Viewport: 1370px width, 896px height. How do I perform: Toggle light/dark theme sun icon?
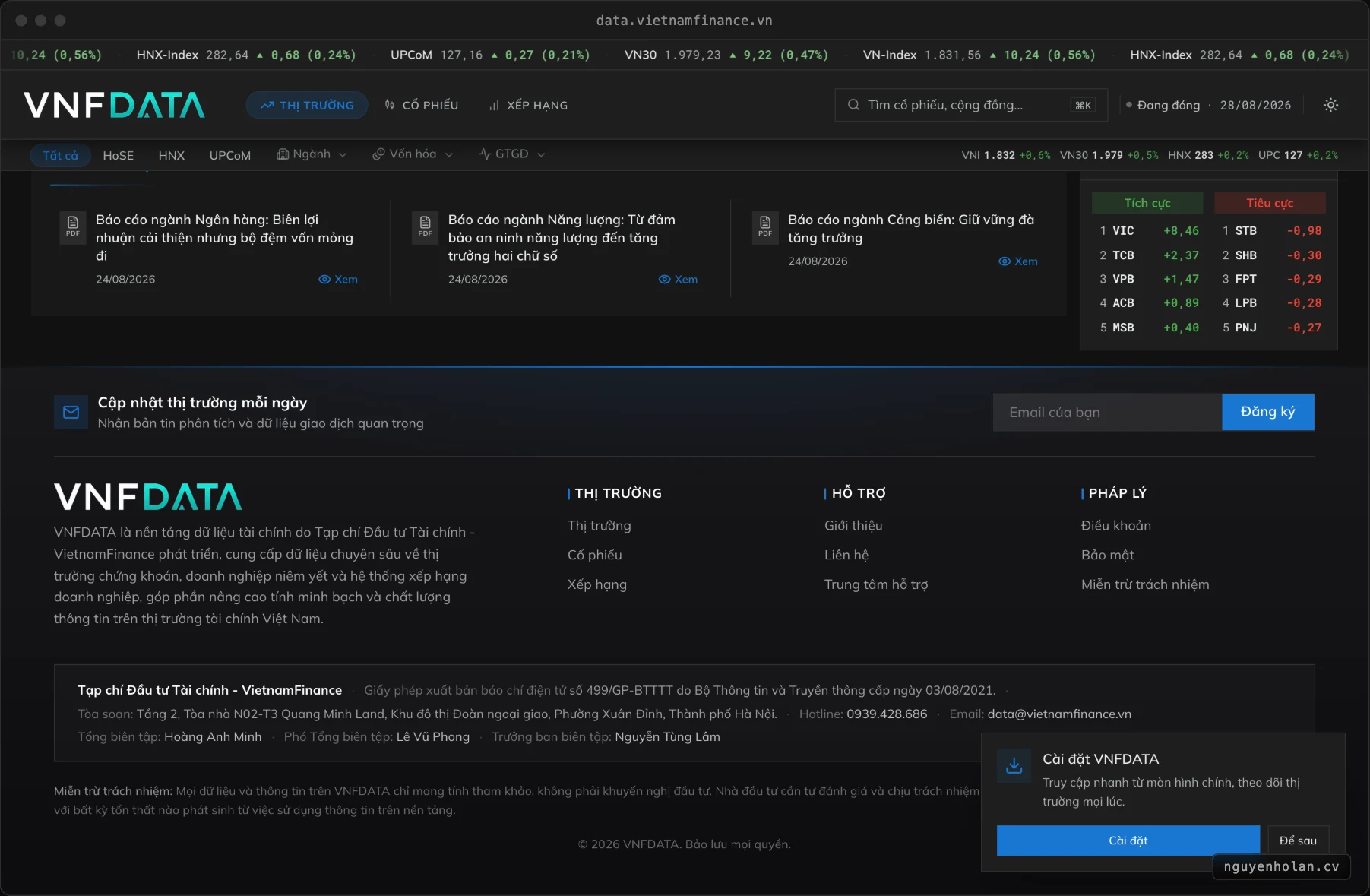pyautogui.click(x=1330, y=105)
